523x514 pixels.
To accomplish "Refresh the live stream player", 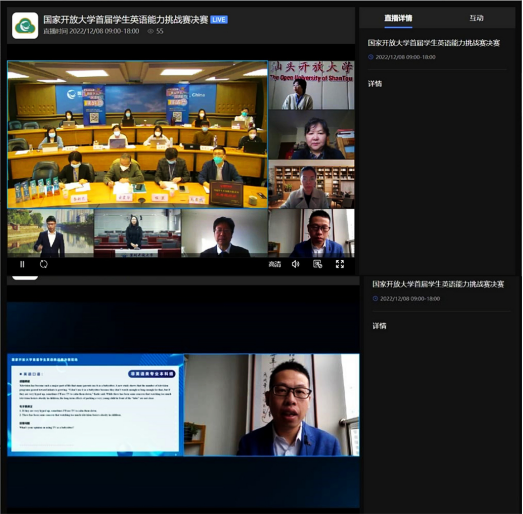I will (x=44, y=265).
